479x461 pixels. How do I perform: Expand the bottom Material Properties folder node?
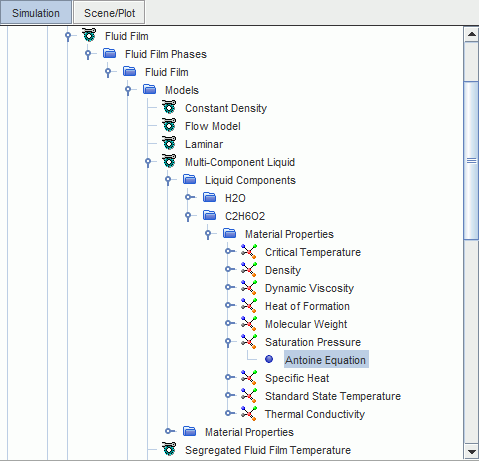168,431
